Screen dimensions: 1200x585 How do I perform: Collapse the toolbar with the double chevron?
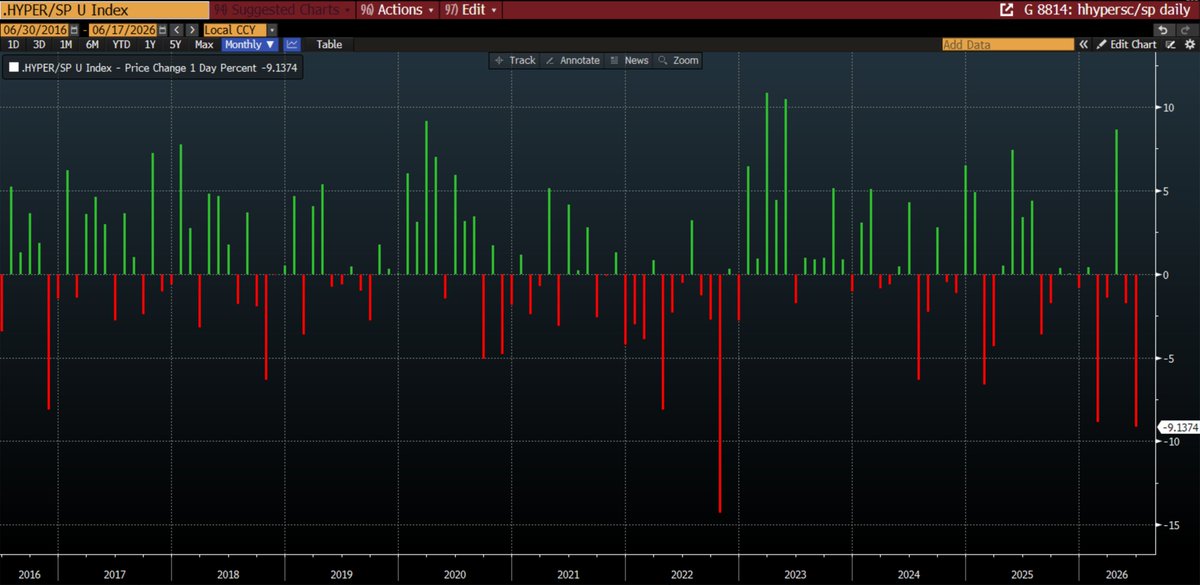pos(1083,44)
